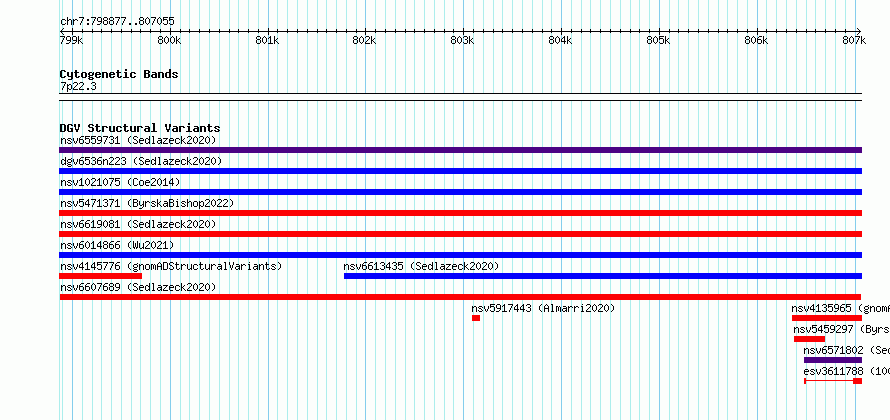Select the blue nsv6014866 variant bar
Viewport: 890px width, 420px height.
460,255
